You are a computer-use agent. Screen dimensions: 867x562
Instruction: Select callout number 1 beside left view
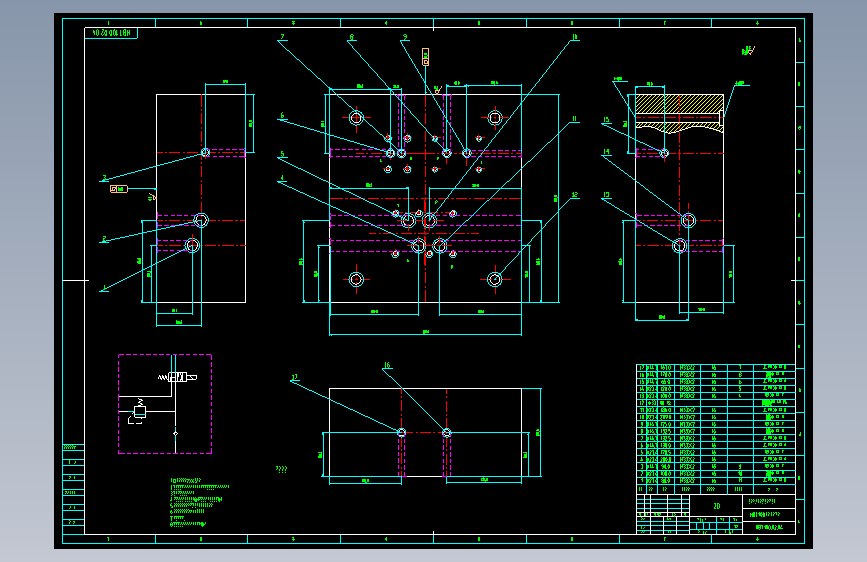[x=105, y=288]
